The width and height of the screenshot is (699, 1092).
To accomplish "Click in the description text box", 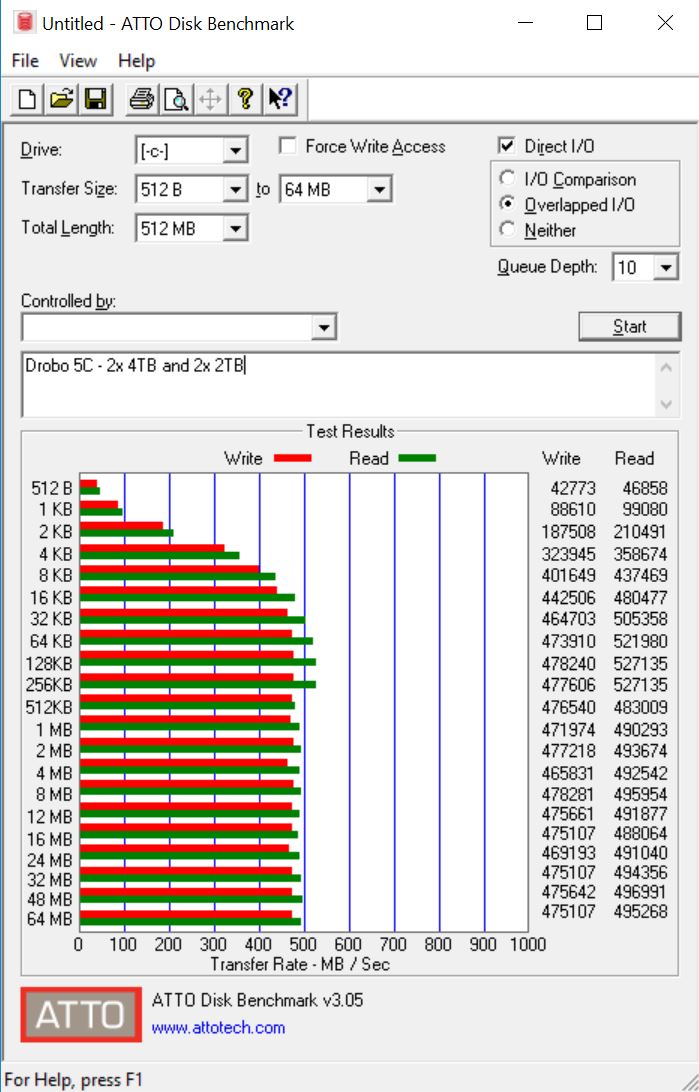I will [x=340, y=385].
